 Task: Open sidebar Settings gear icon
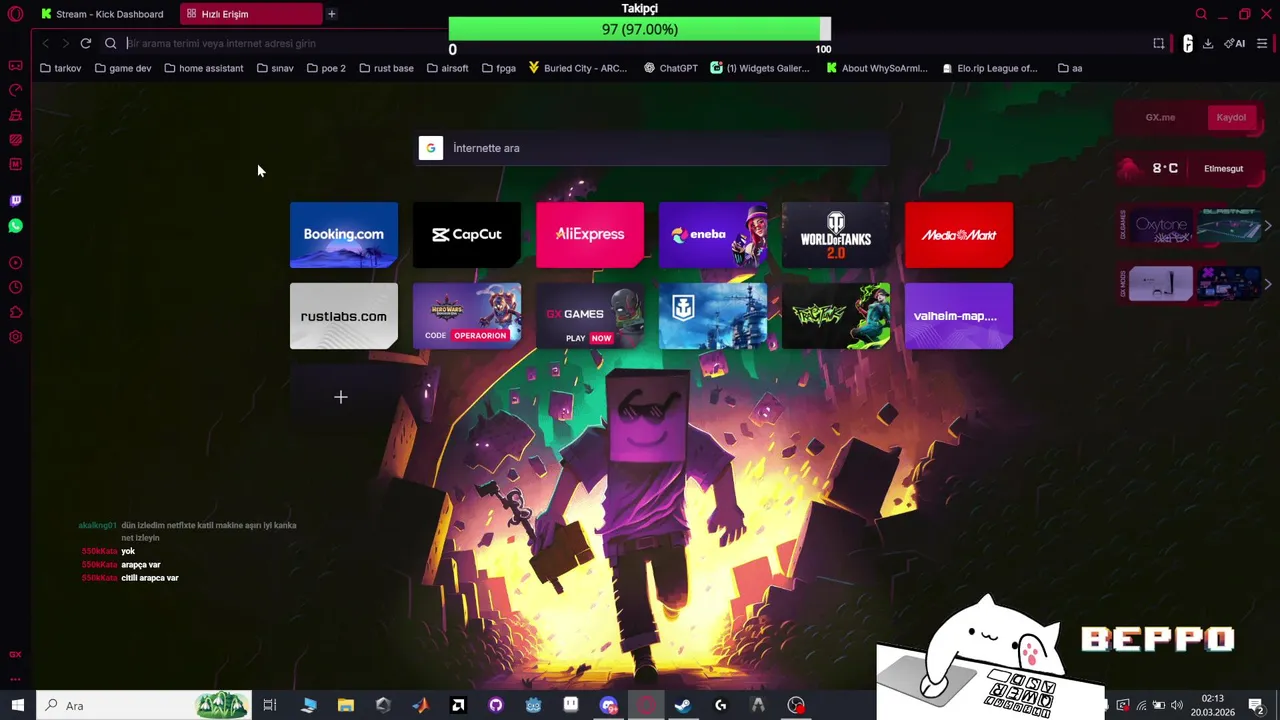15,337
